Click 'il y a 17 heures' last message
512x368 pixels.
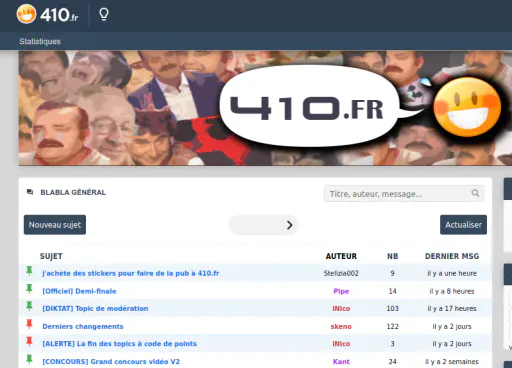452,308
